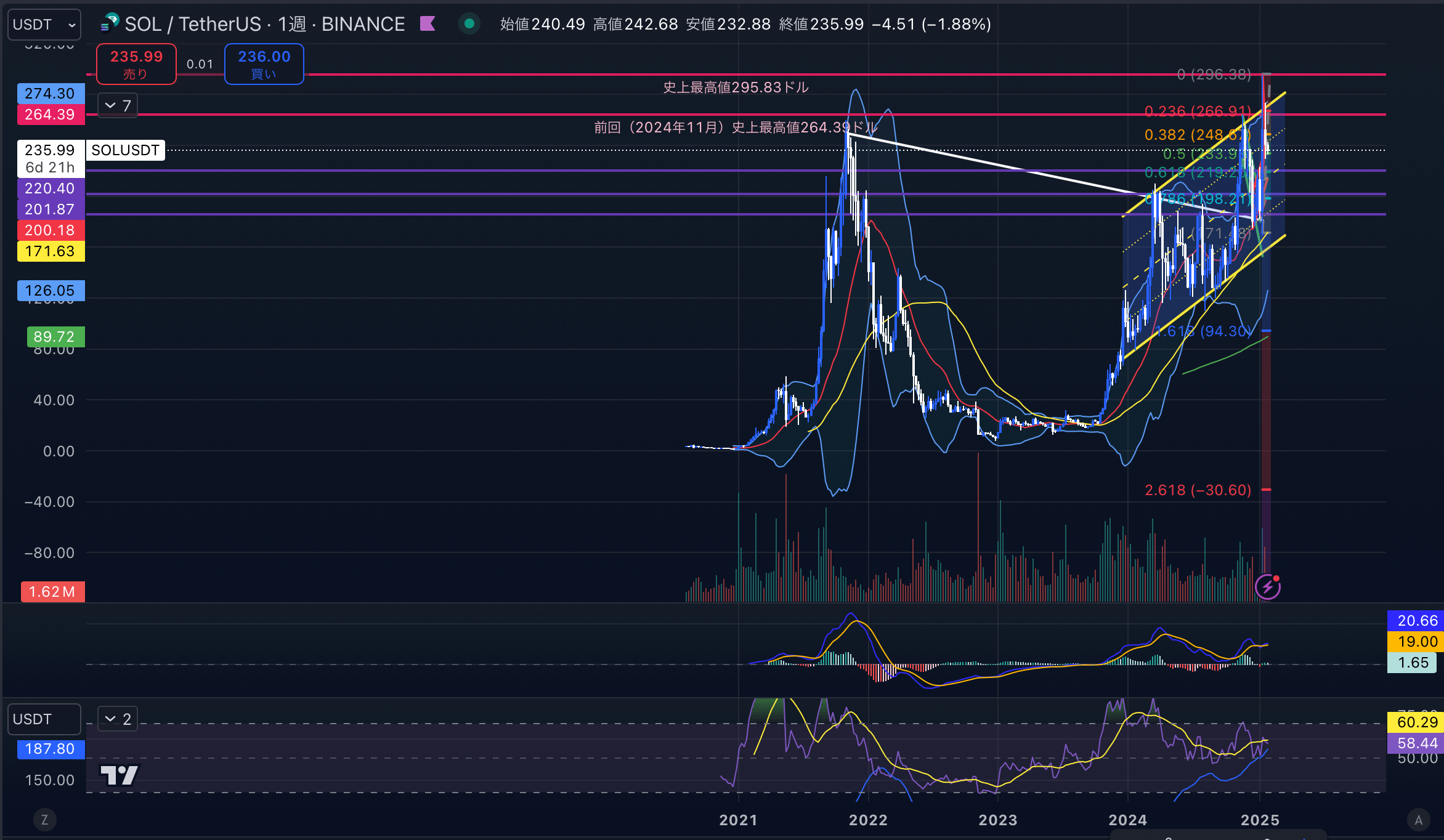Click the 2022 label on time axis
This screenshot has width=1444, height=840.
click(x=868, y=820)
